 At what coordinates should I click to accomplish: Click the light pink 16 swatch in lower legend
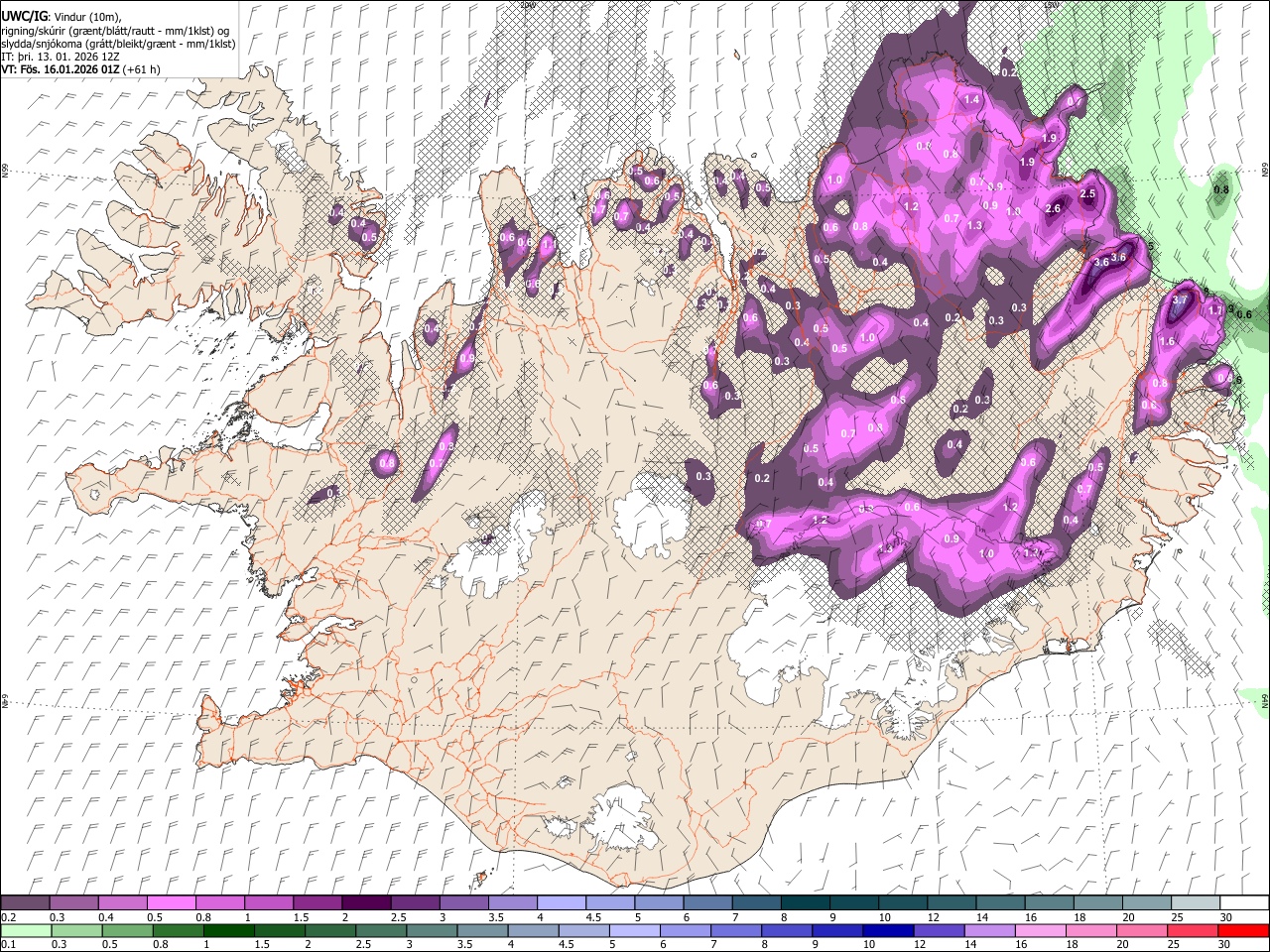(x=1039, y=930)
